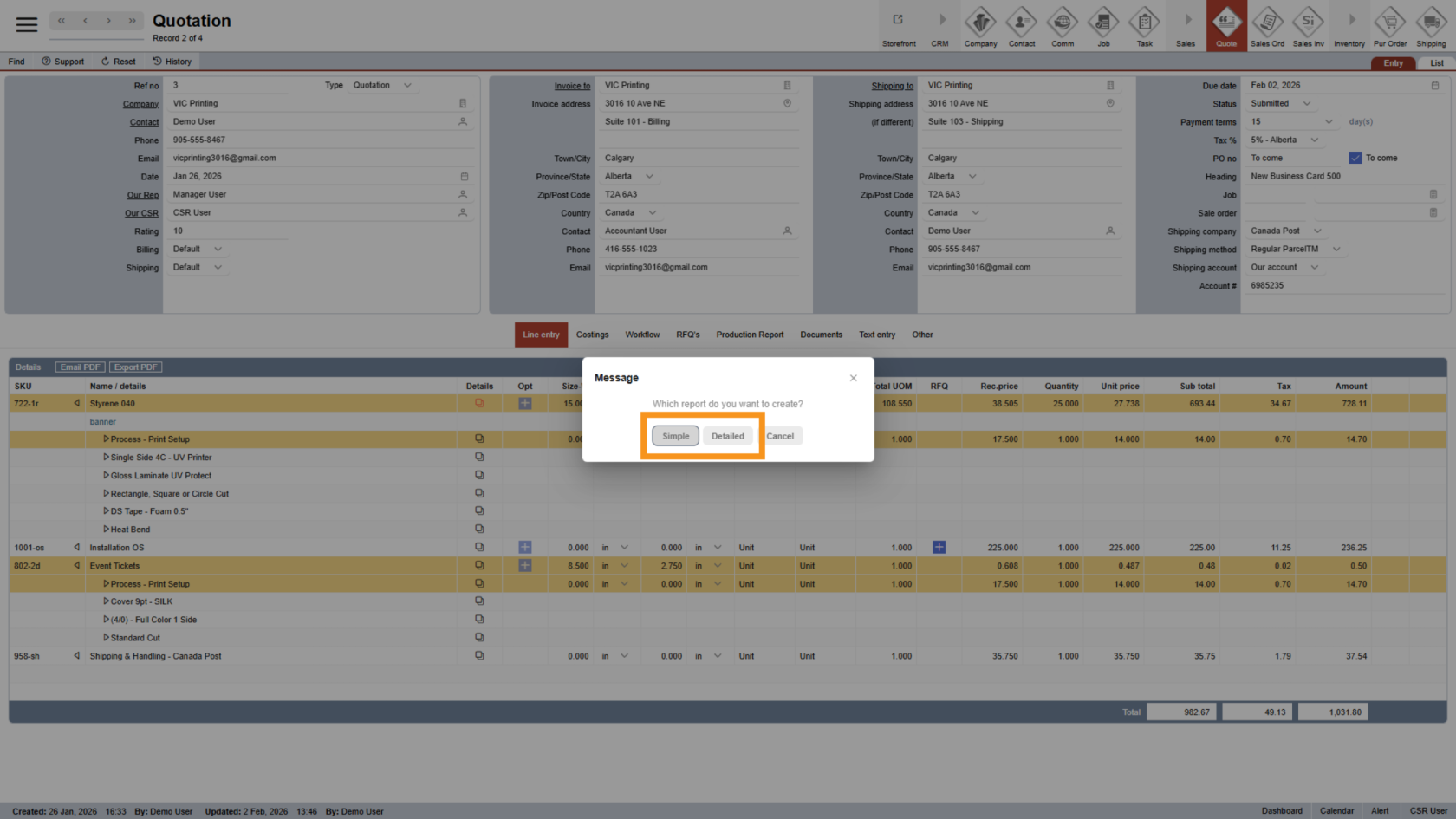Expand the Process - Print Setup row under Styrene
The height and width of the screenshot is (819, 1456).
(x=107, y=439)
